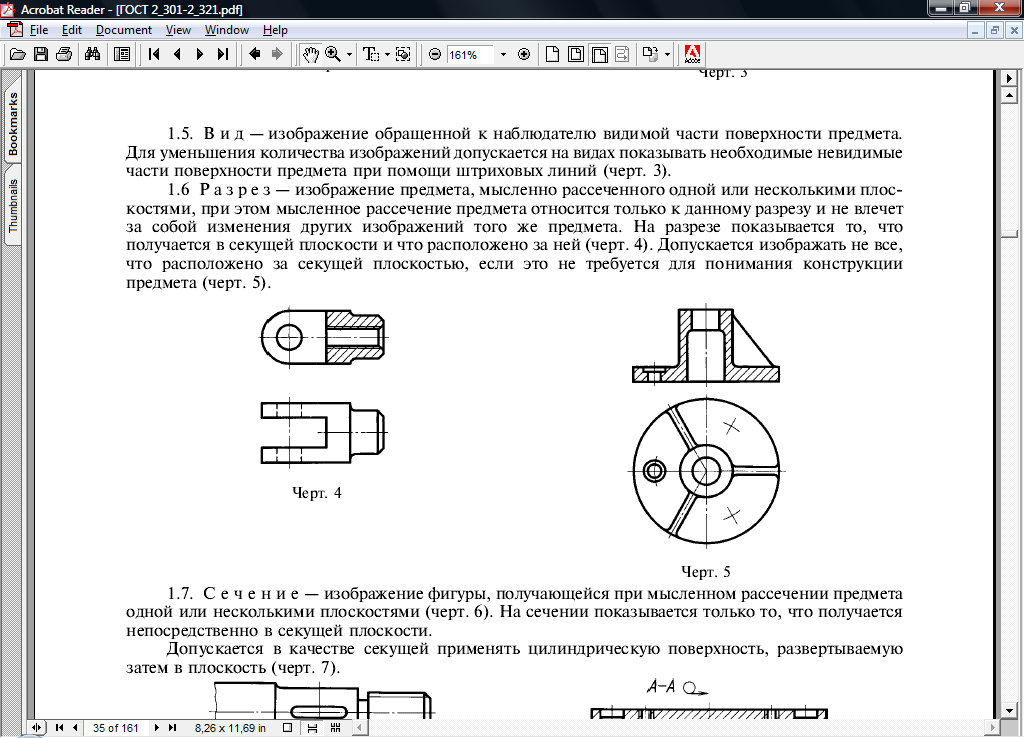Click the horizontal scrollbar left arrow
Screen dimensions: 1024x738
tap(359, 728)
